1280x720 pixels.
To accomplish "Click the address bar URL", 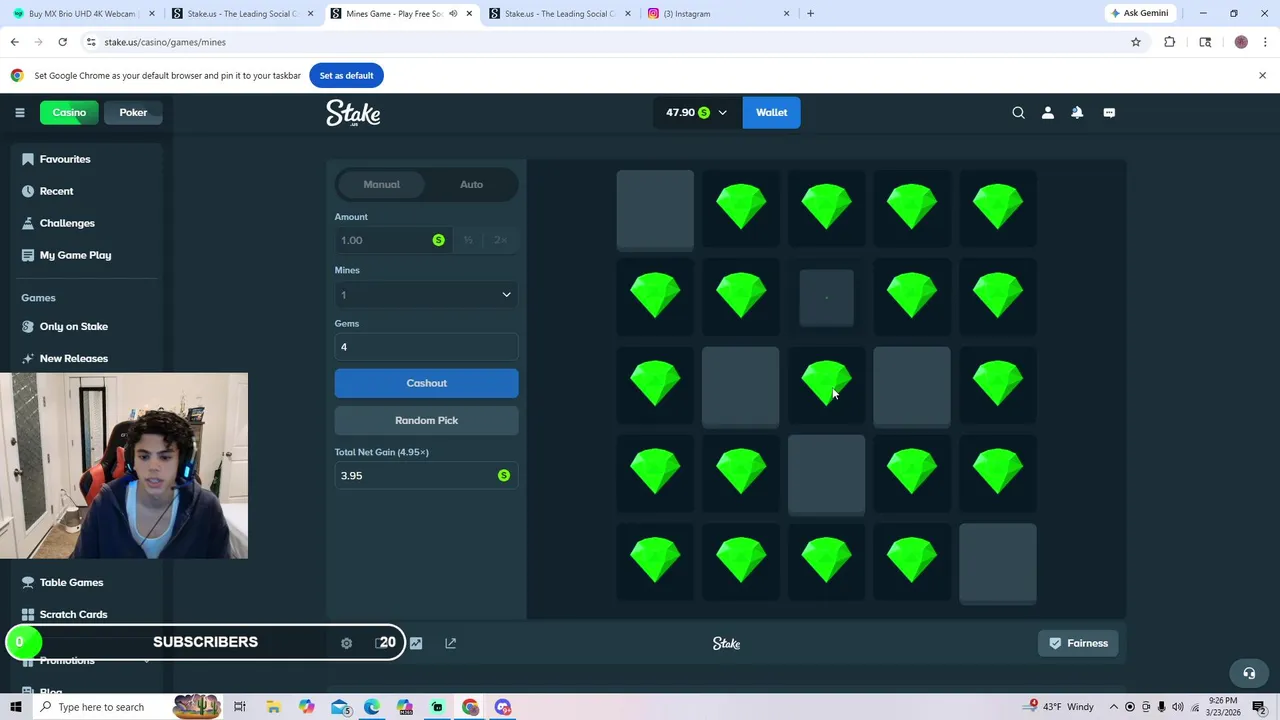I will [165, 42].
